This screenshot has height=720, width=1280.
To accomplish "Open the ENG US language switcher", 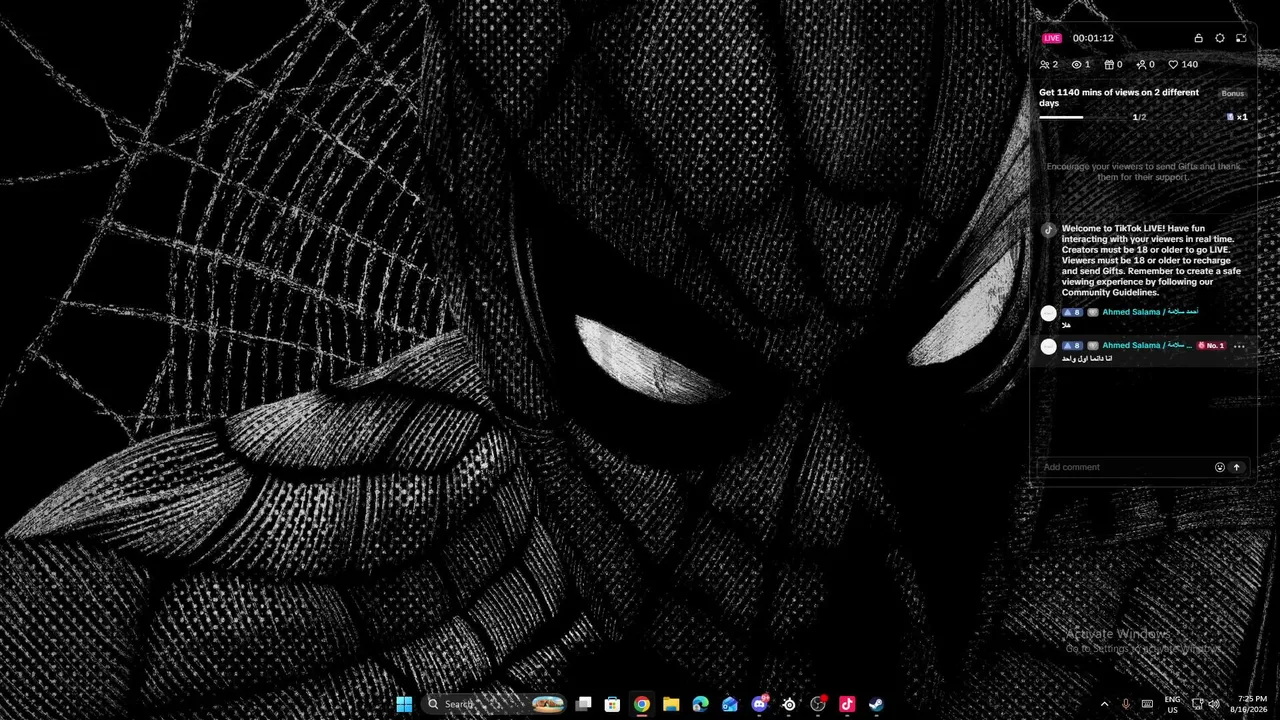I will pos(1173,704).
